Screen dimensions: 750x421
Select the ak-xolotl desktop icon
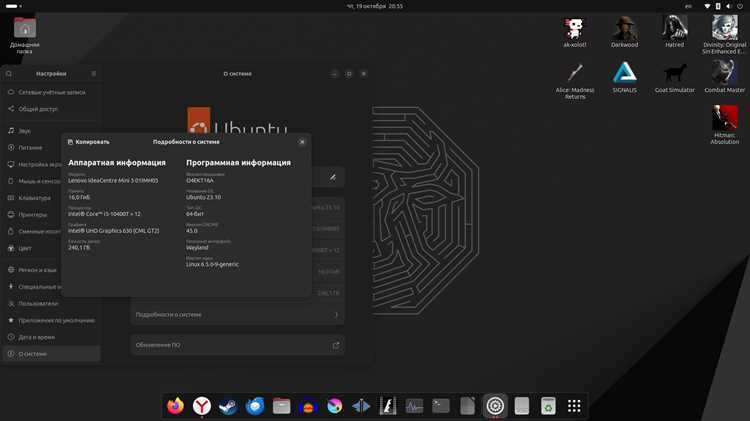574,32
